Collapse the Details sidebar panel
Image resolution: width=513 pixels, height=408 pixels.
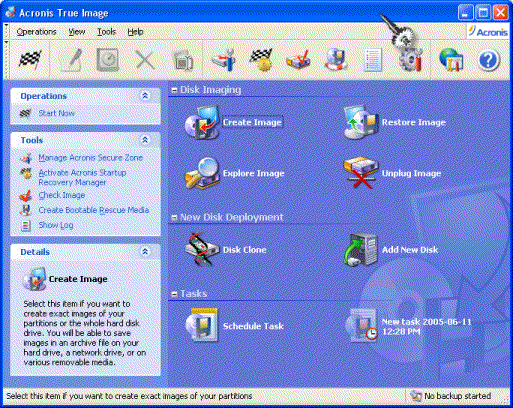[145, 252]
